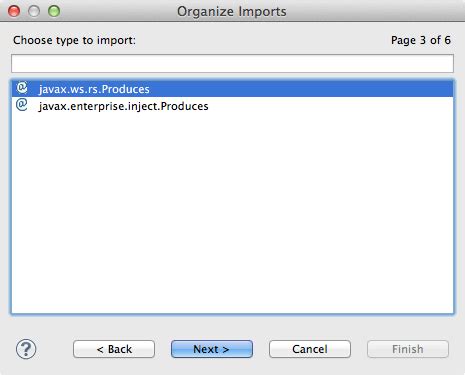
Task: Click the annotation icon beside javax.enterprise.inject.Produces
Action: click(x=22, y=105)
